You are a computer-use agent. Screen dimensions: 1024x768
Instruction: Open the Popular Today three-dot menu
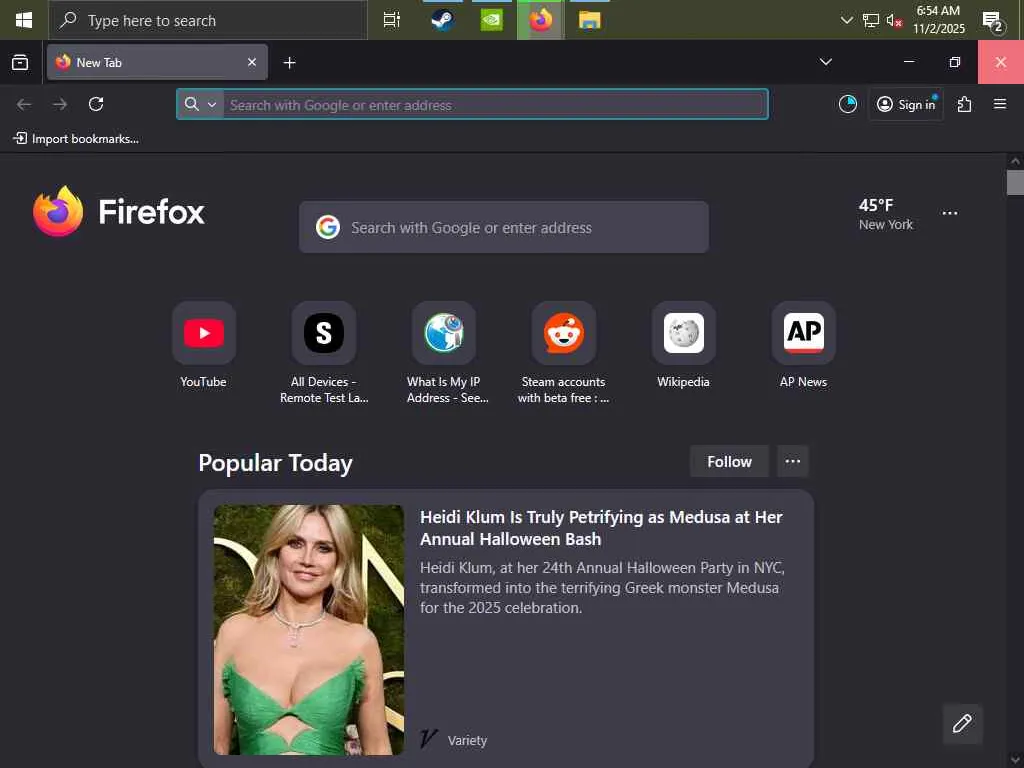[x=793, y=462]
